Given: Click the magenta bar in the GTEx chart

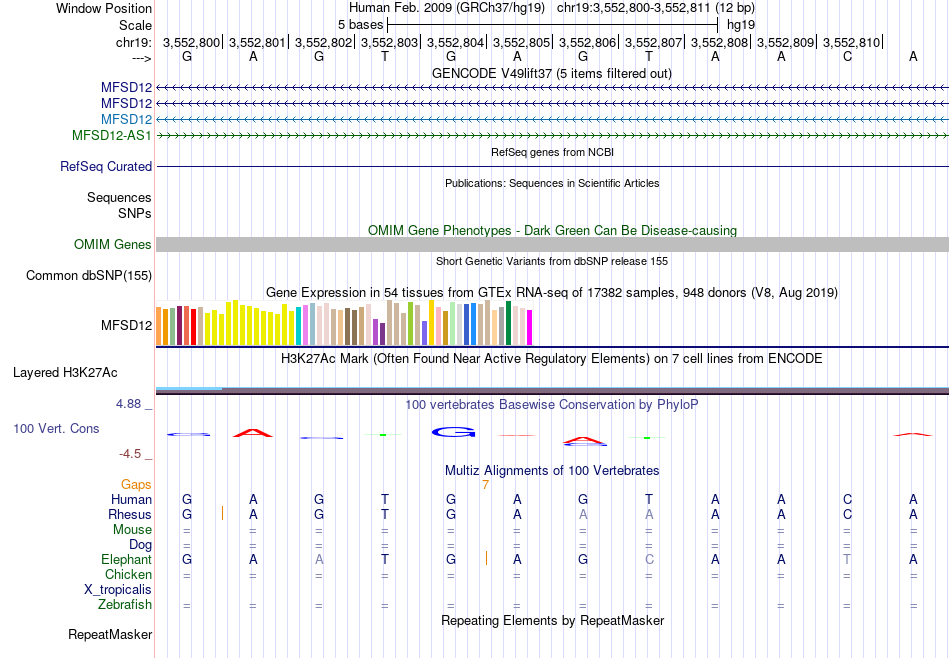Looking at the screenshot, I should (x=530, y=327).
